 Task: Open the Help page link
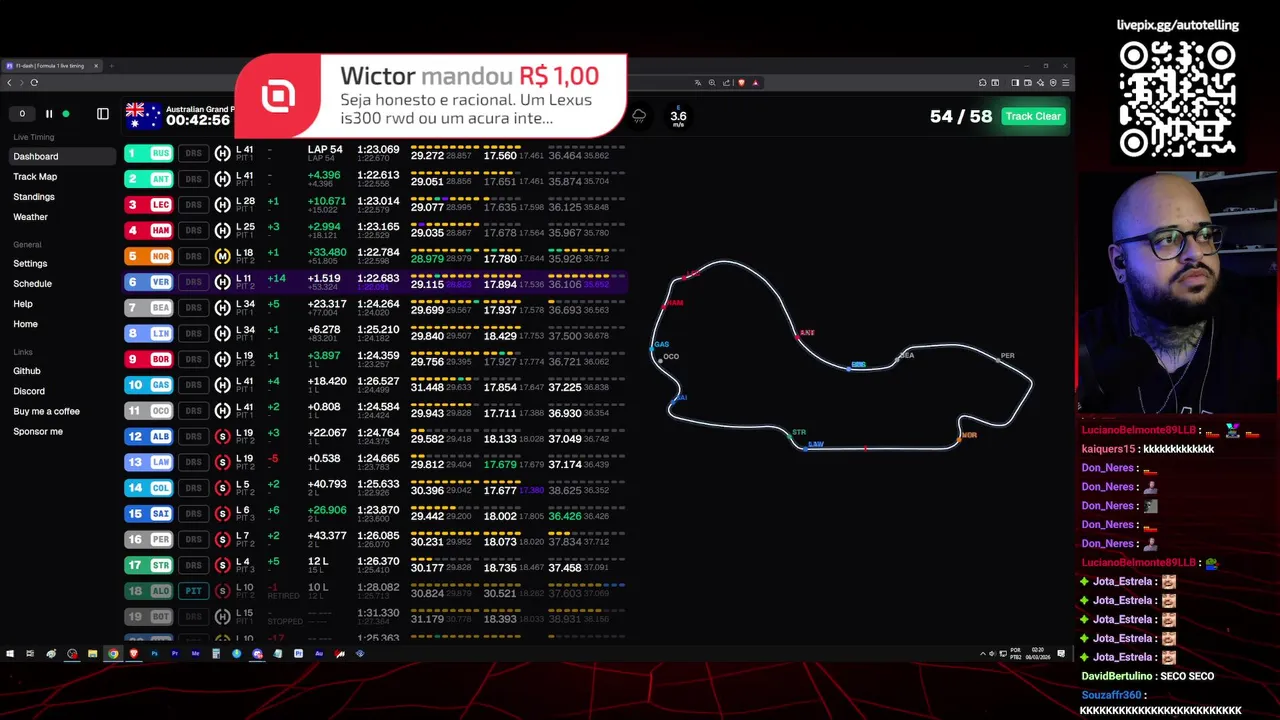pos(23,304)
